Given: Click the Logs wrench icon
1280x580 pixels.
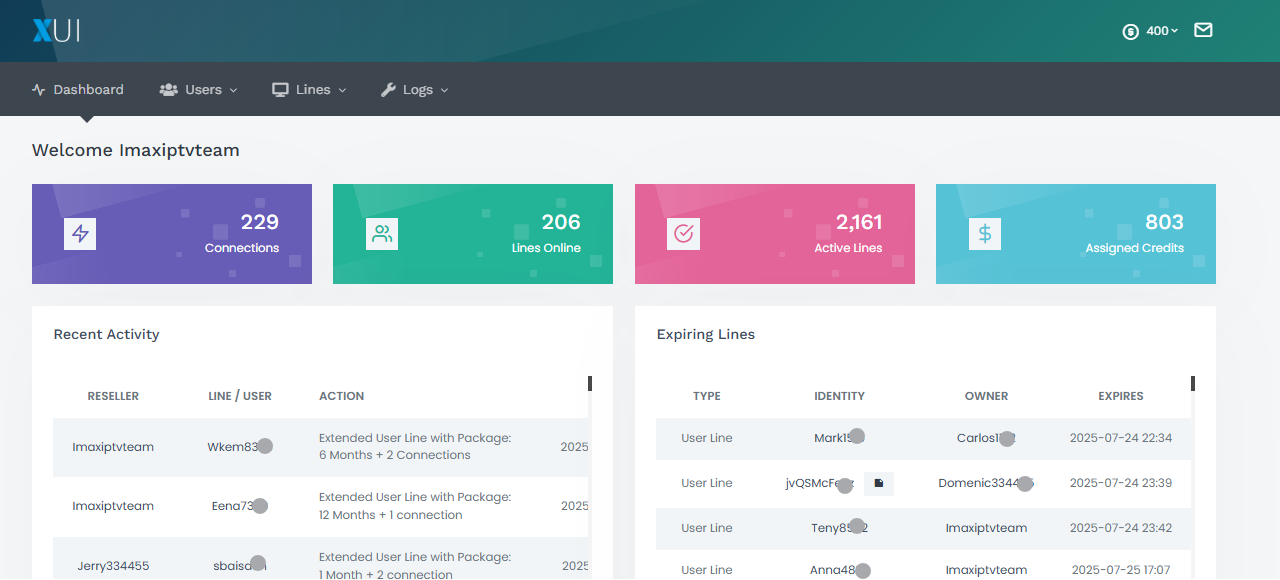Looking at the screenshot, I should pos(389,90).
